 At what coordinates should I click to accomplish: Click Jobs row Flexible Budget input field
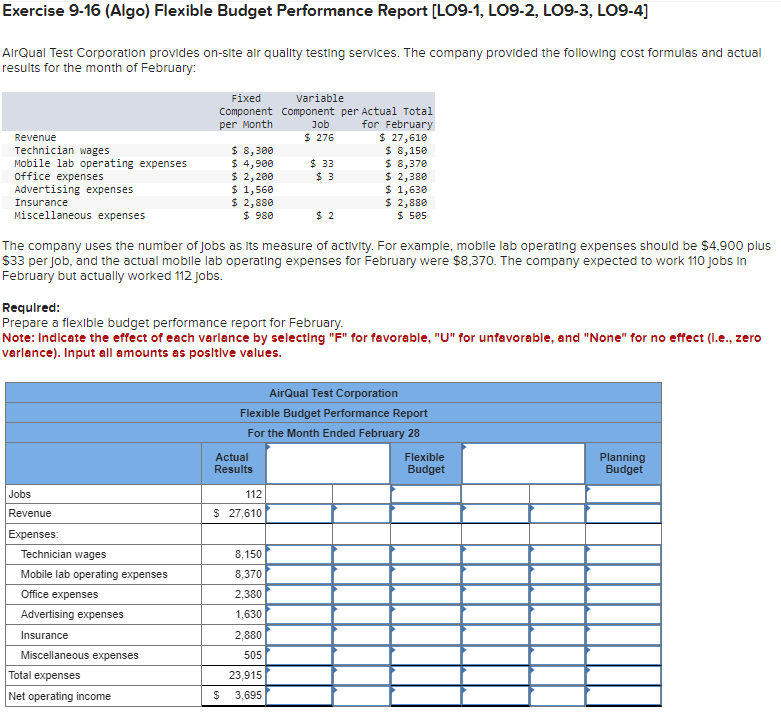tap(426, 494)
